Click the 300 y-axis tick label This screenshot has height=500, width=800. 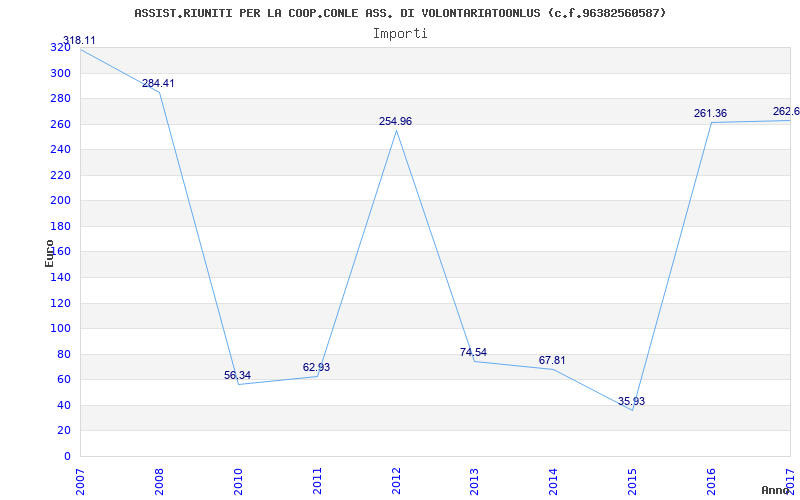pyautogui.click(x=60, y=73)
